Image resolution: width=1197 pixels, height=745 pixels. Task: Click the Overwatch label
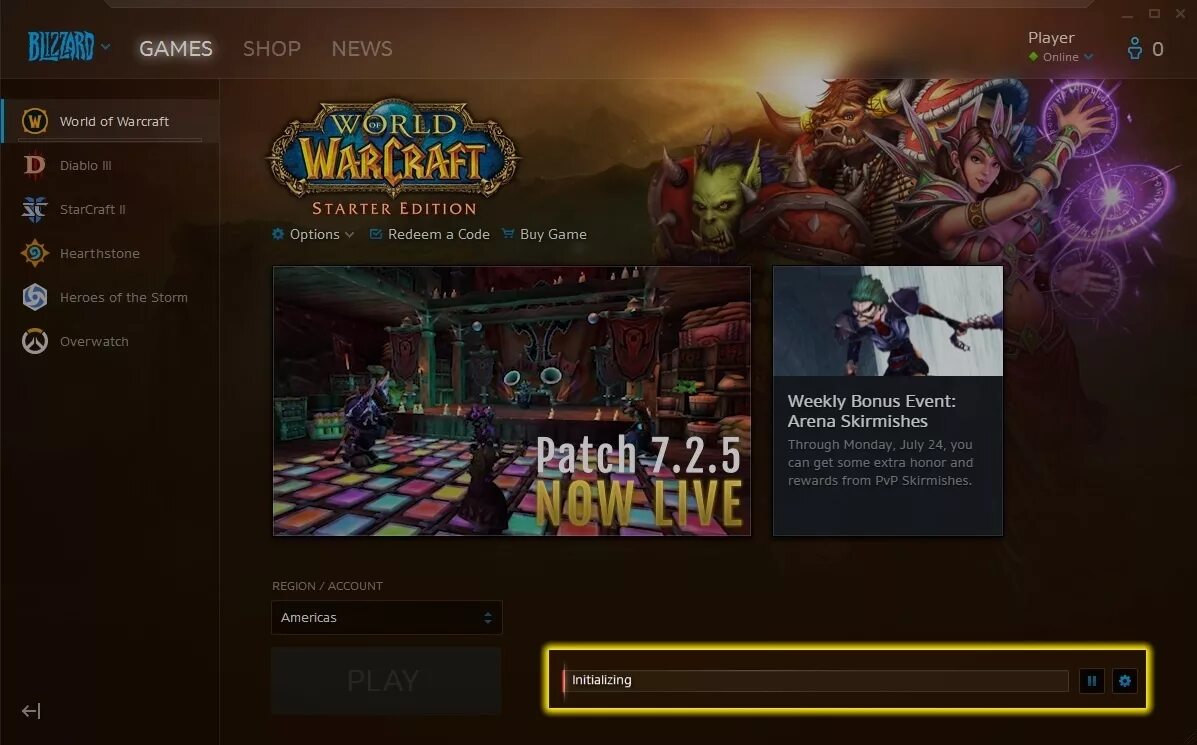94,342
